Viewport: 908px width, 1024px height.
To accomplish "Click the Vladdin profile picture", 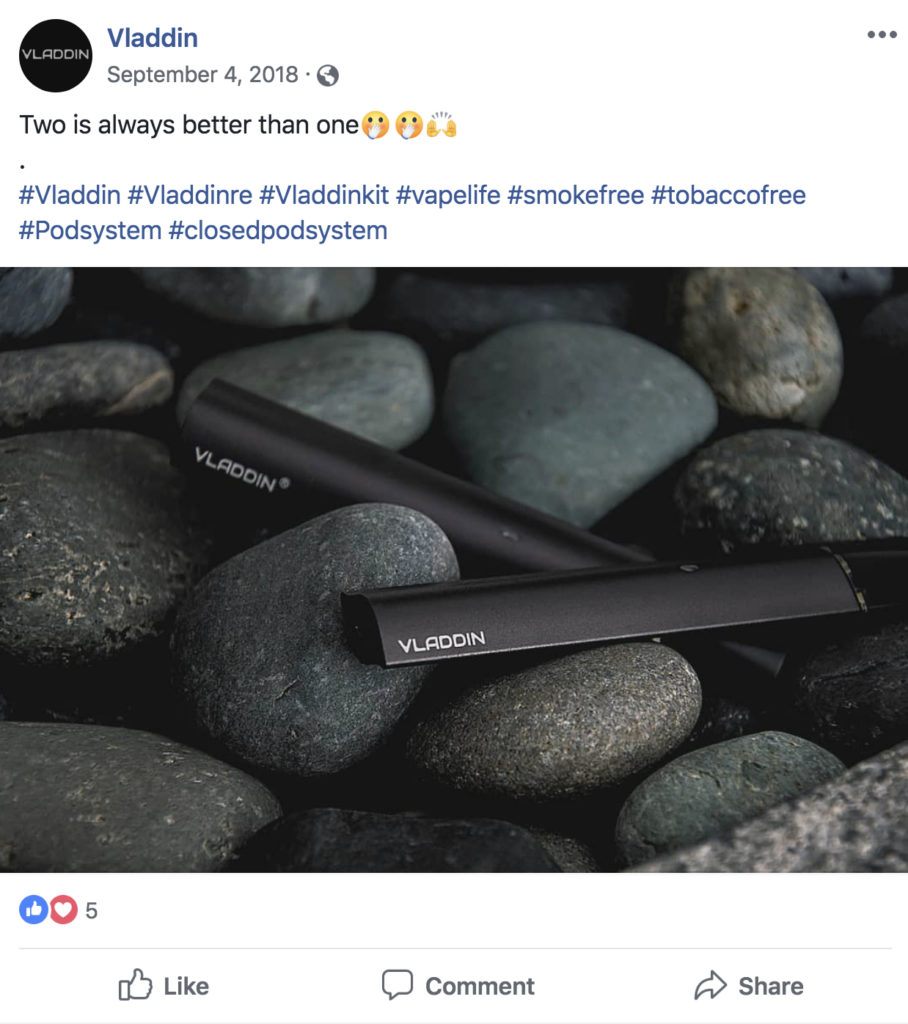I will (56, 56).
